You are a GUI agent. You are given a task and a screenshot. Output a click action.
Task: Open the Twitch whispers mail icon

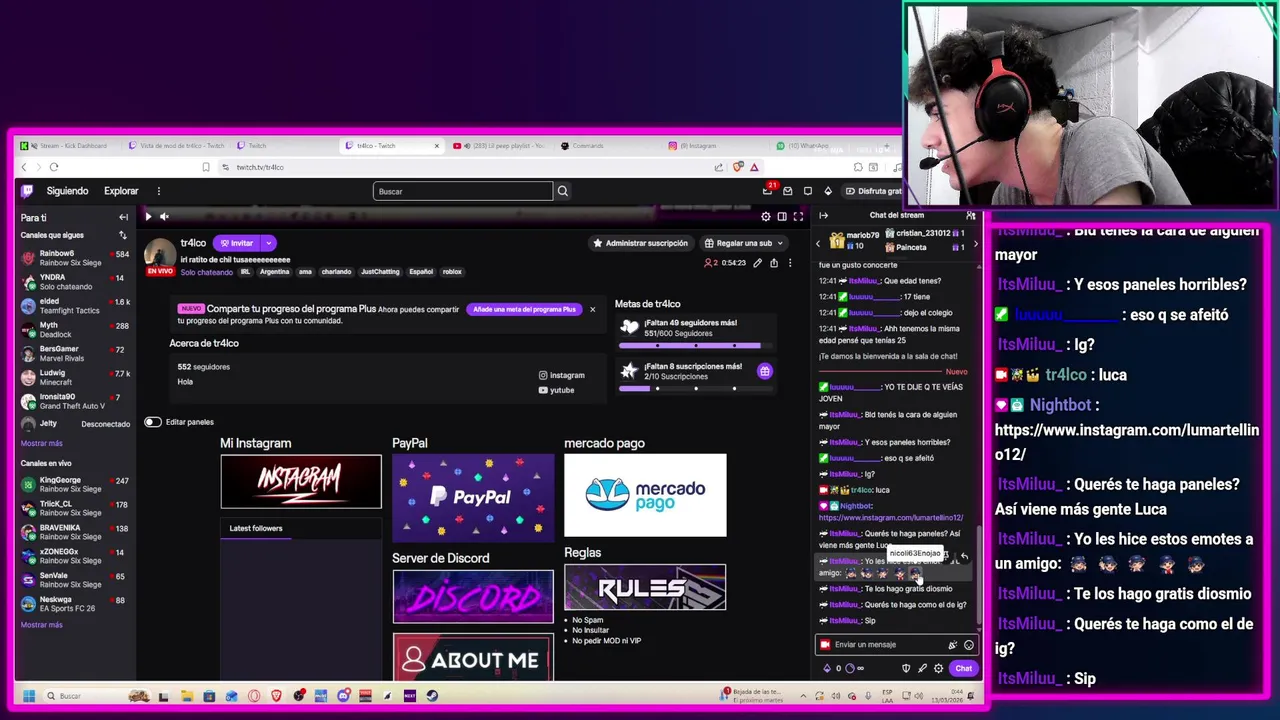click(x=788, y=191)
